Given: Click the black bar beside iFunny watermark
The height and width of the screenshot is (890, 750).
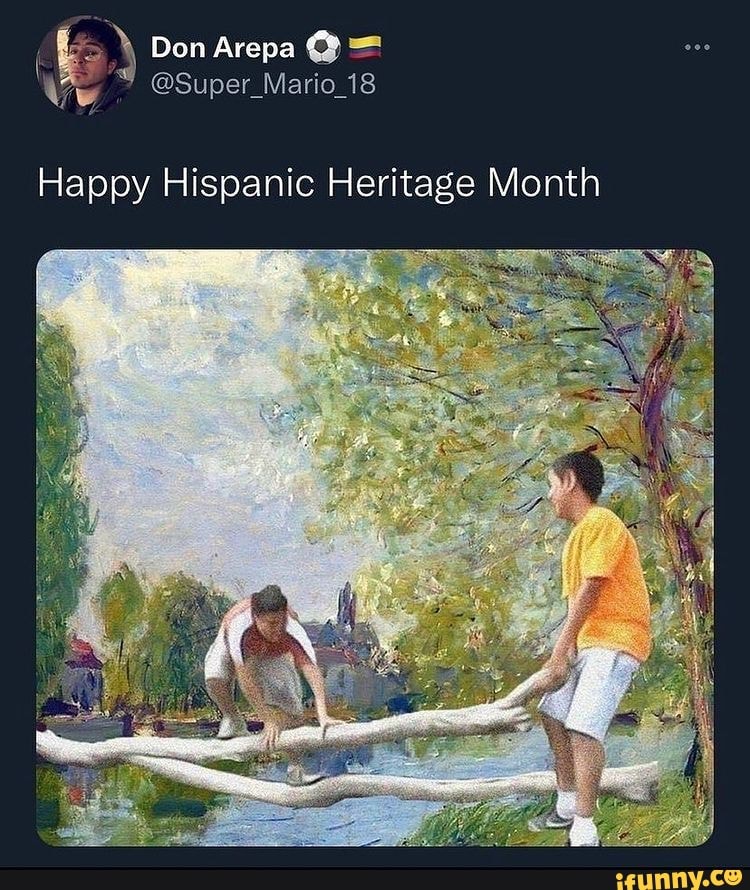Looking at the screenshot, I should click(300, 878).
